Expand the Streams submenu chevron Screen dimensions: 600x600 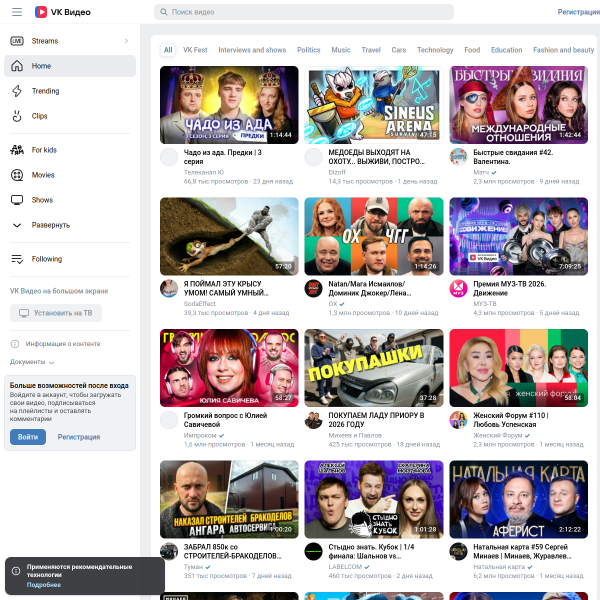(126, 41)
